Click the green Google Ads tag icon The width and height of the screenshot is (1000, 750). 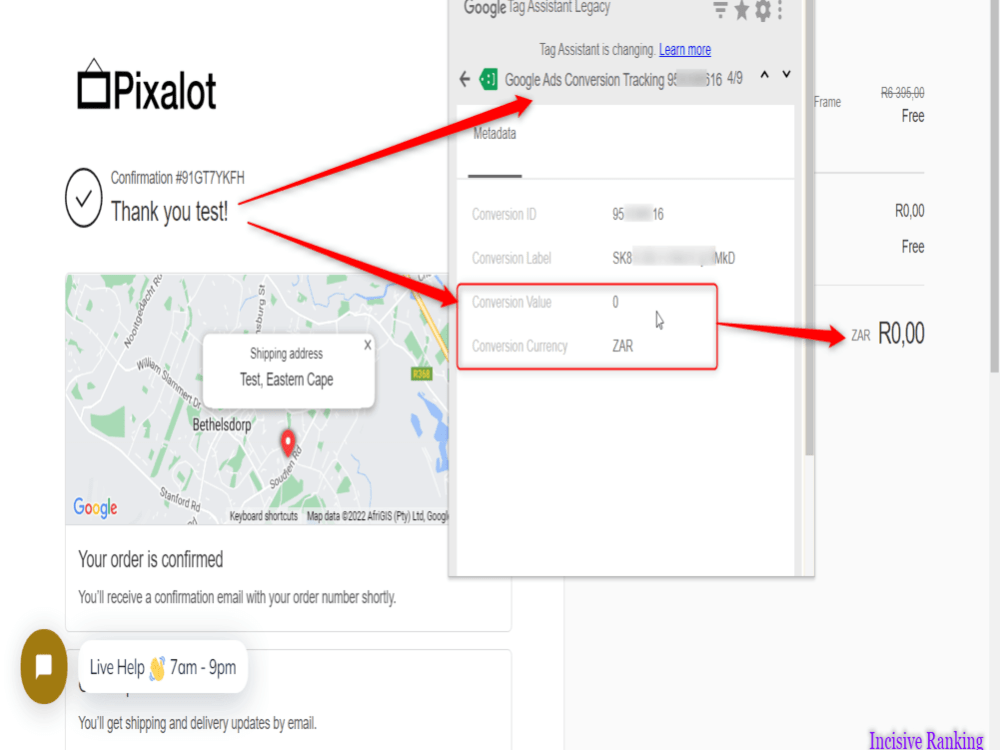click(x=489, y=79)
